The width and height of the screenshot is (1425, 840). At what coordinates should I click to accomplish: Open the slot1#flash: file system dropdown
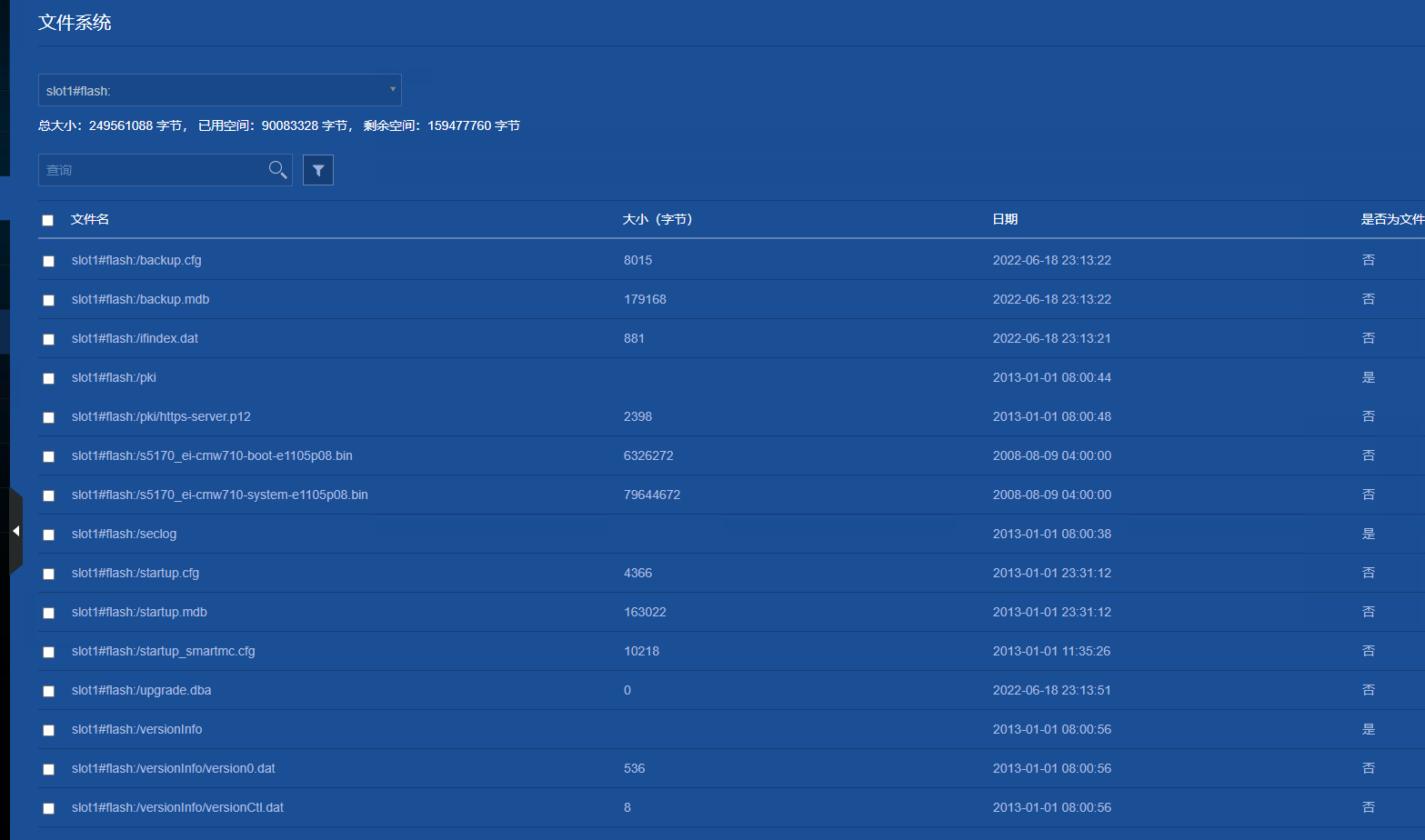pos(220,90)
